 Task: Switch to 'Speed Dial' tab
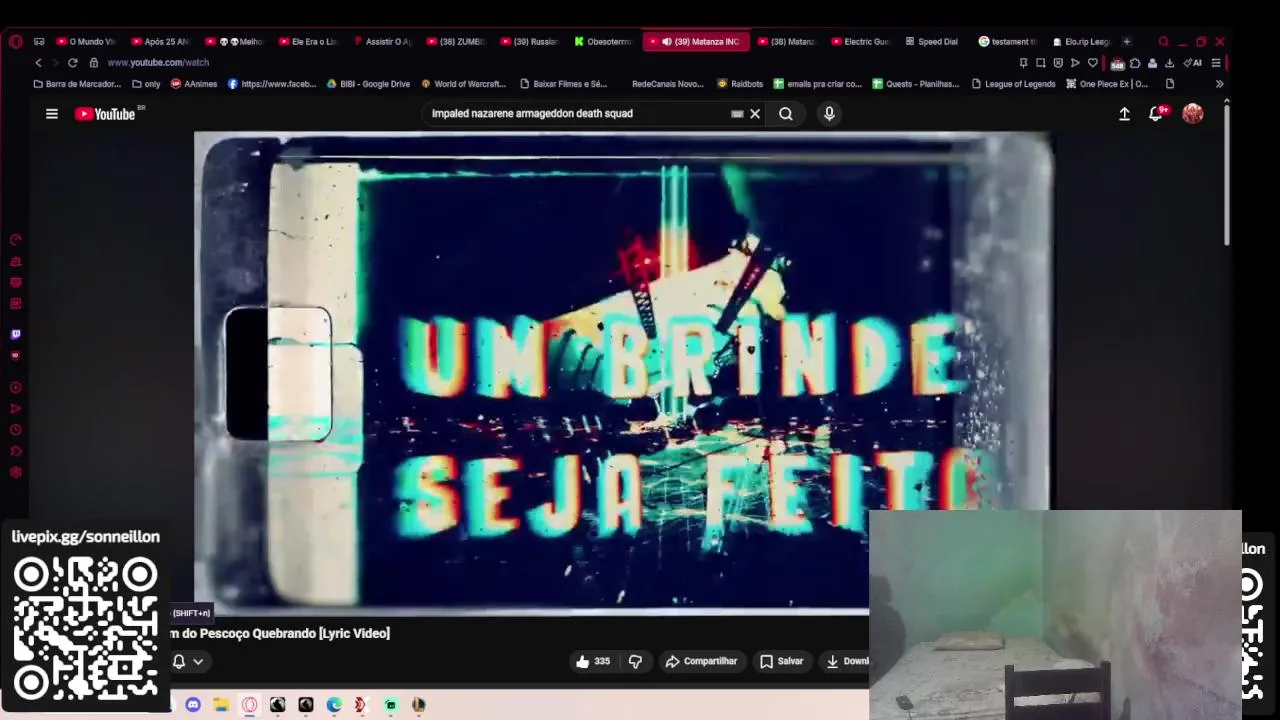click(x=932, y=42)
